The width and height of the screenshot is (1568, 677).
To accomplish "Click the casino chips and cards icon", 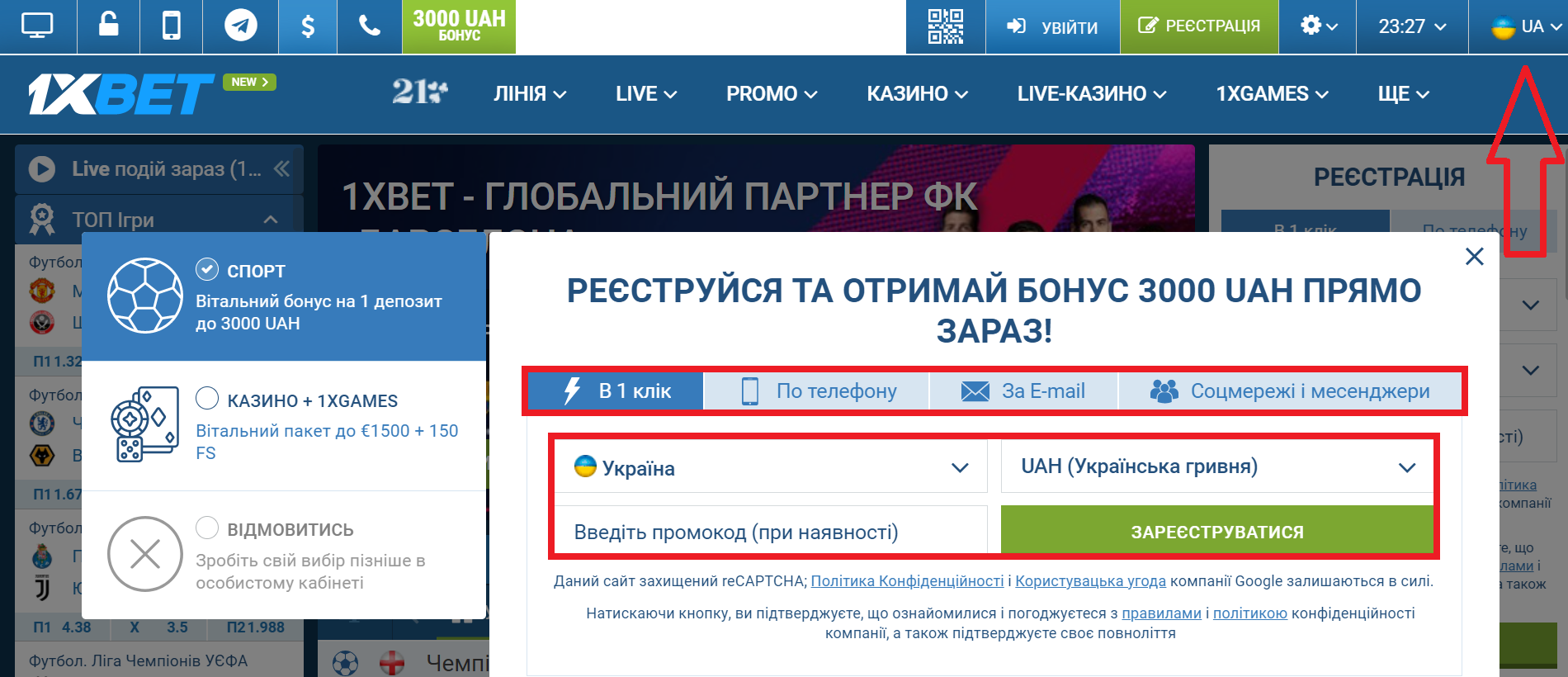I will tap(145, 424).
